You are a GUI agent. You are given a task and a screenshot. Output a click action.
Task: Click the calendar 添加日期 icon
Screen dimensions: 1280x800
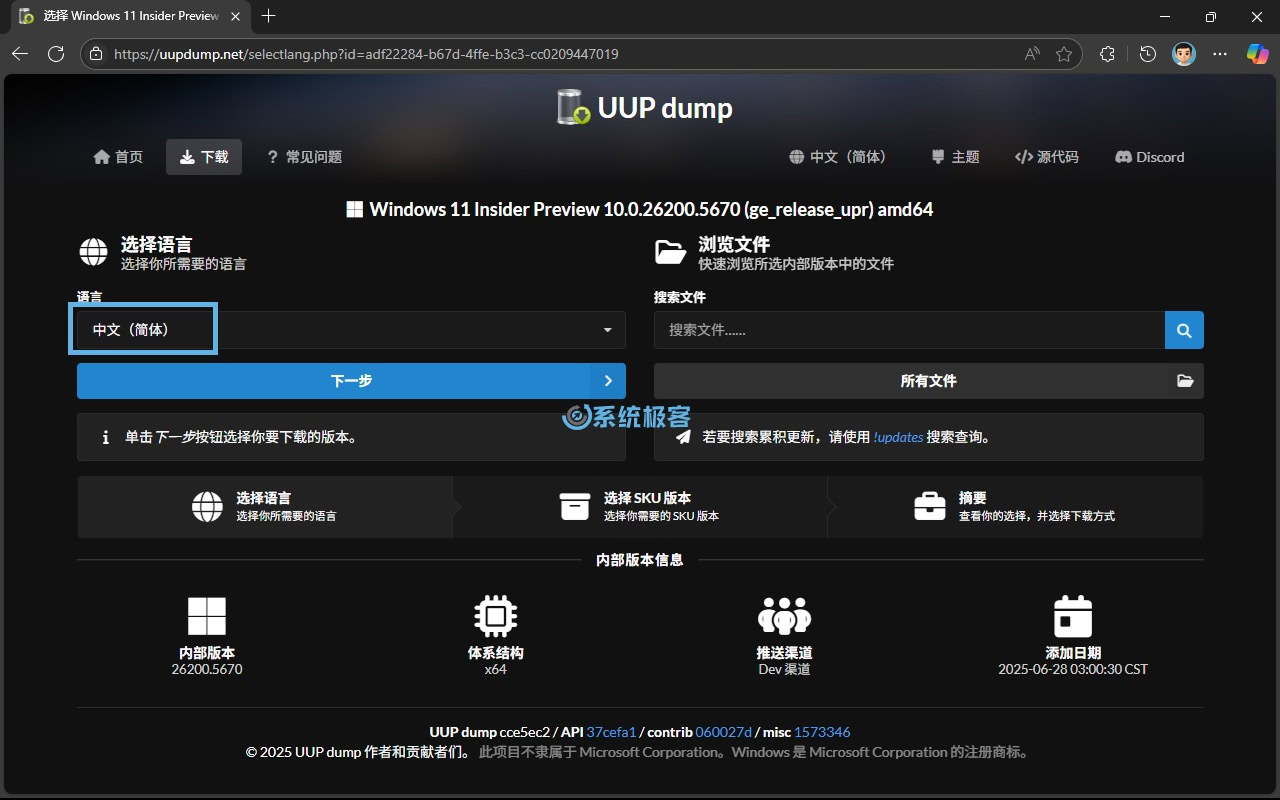click(x=1073, y=616)
